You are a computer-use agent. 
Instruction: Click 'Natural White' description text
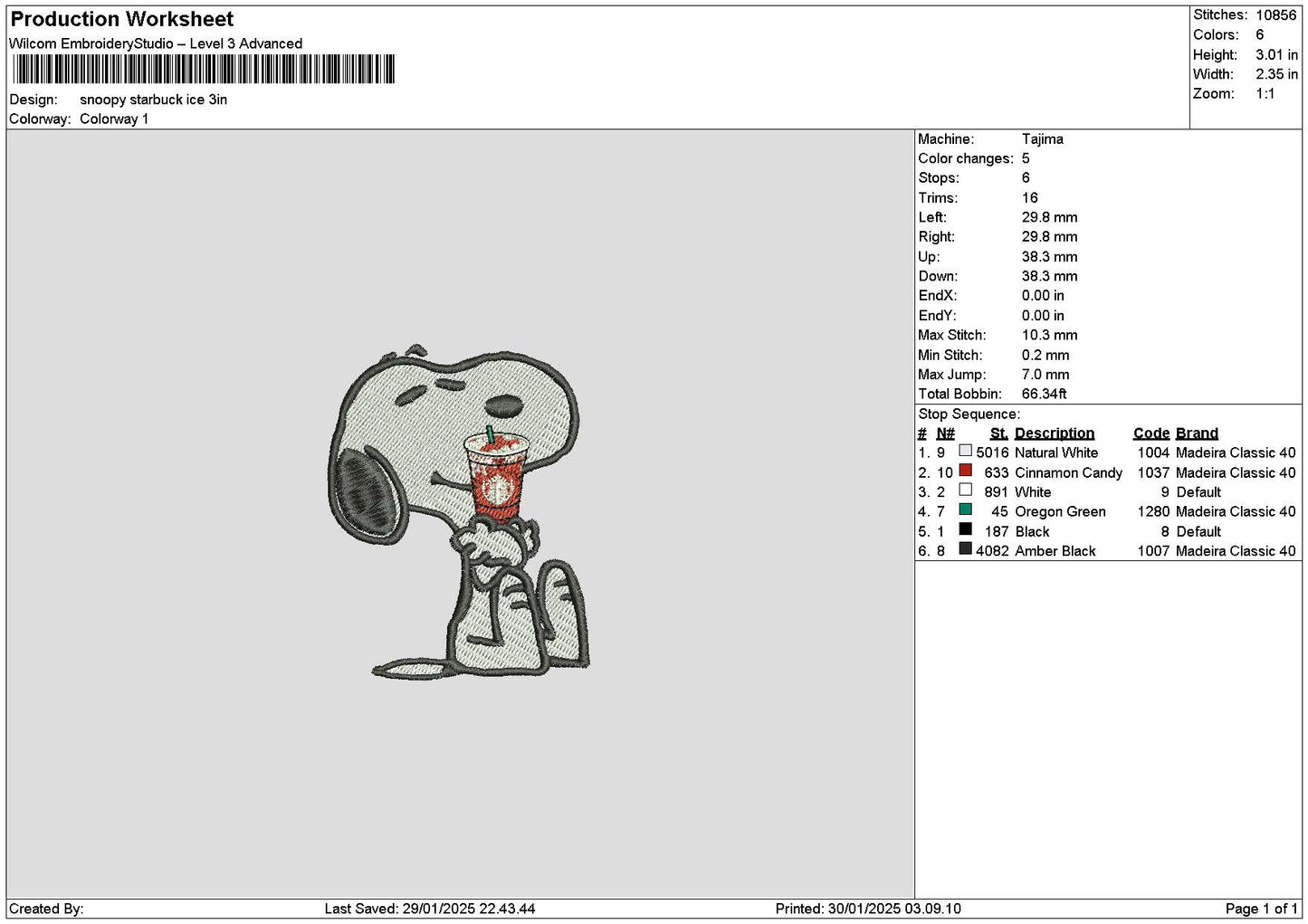click(x=1056, y=452)
